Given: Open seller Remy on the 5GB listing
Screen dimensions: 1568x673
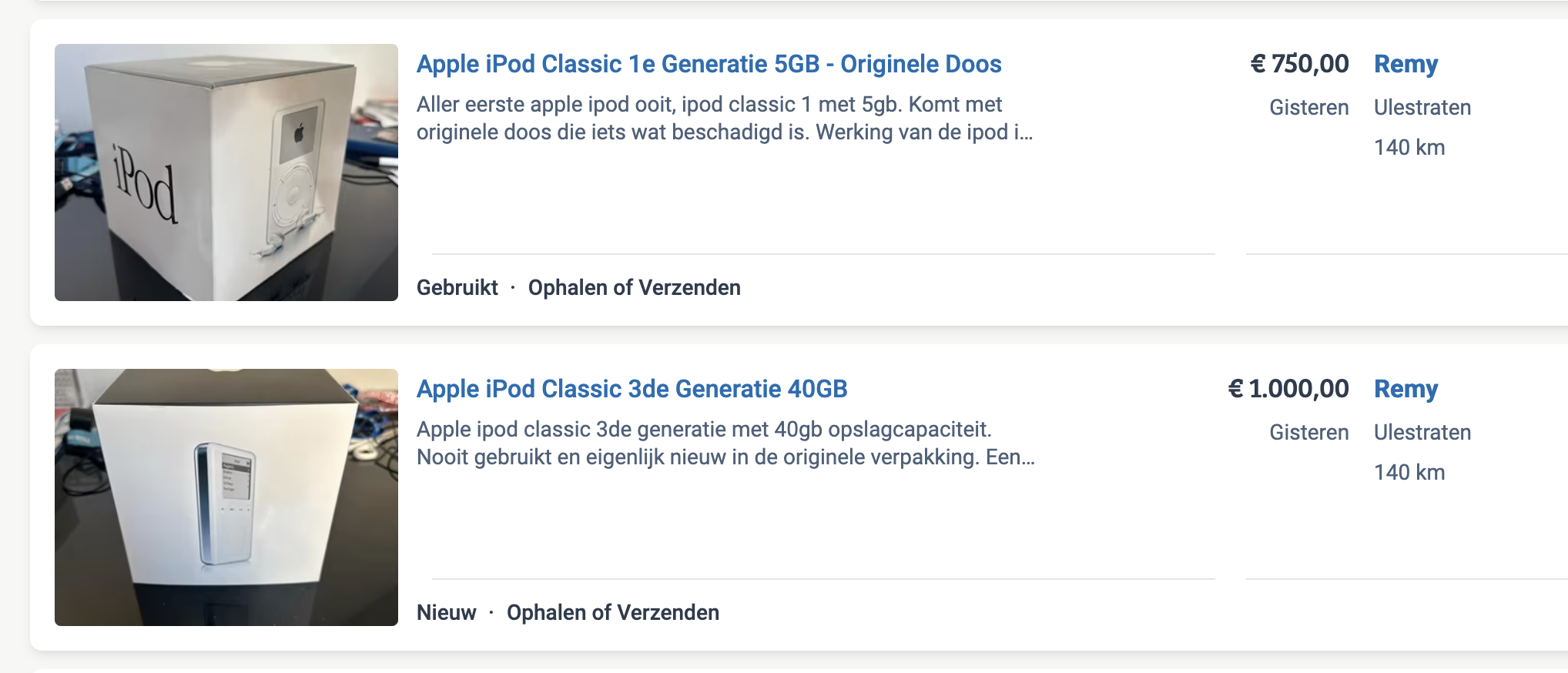Looking at the screenshot, I should coord(1406,64).
